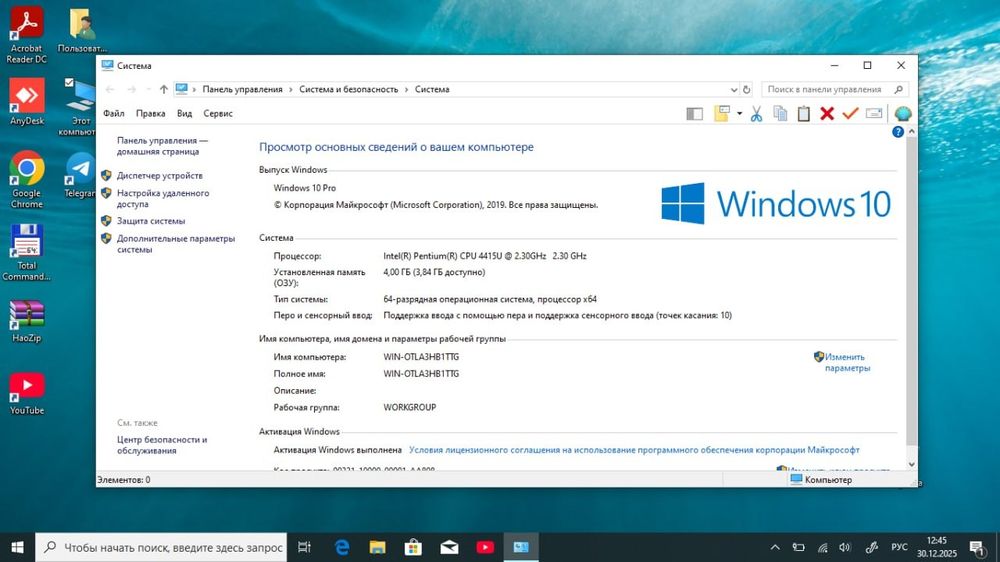Image resolution: width=1000 pixels, height=562 pixels.
Task: Open YouTube desktop shortcut
Action: coord(27,393)
